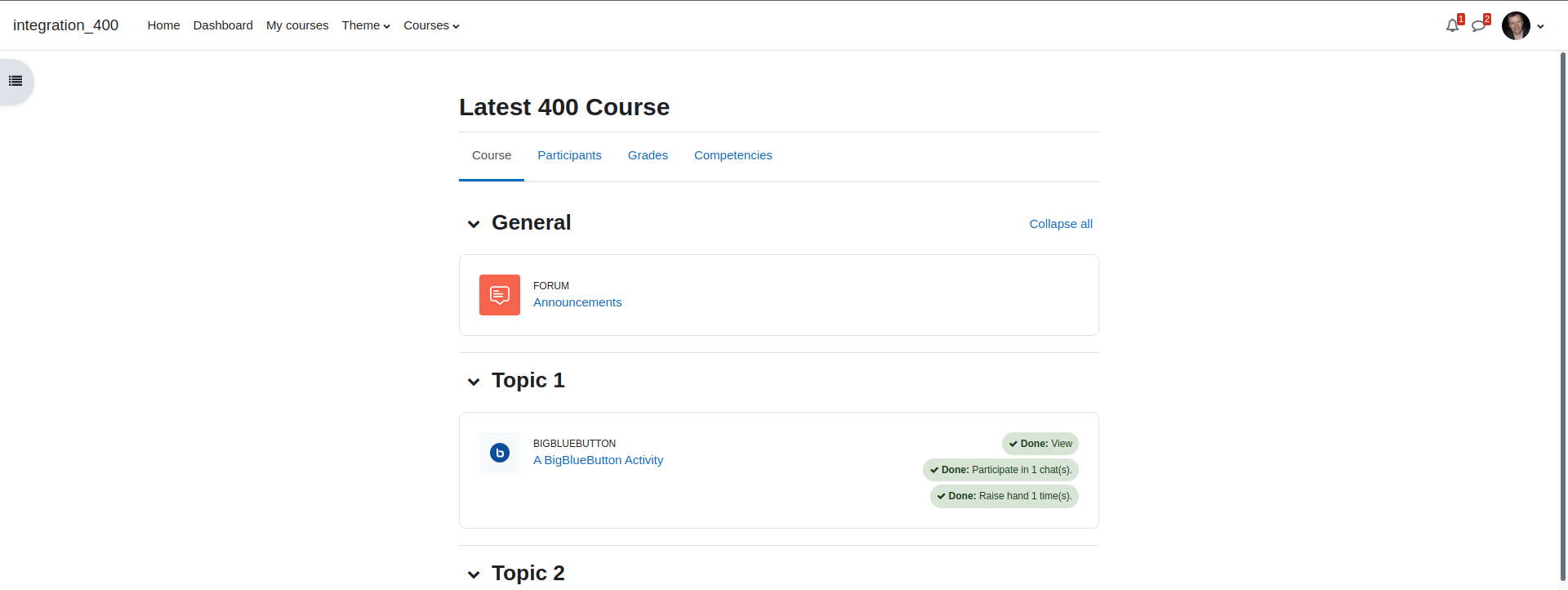The image size is (1568, 590).
Task: Open My courses from top navigation
Action: tap(297, 25)
